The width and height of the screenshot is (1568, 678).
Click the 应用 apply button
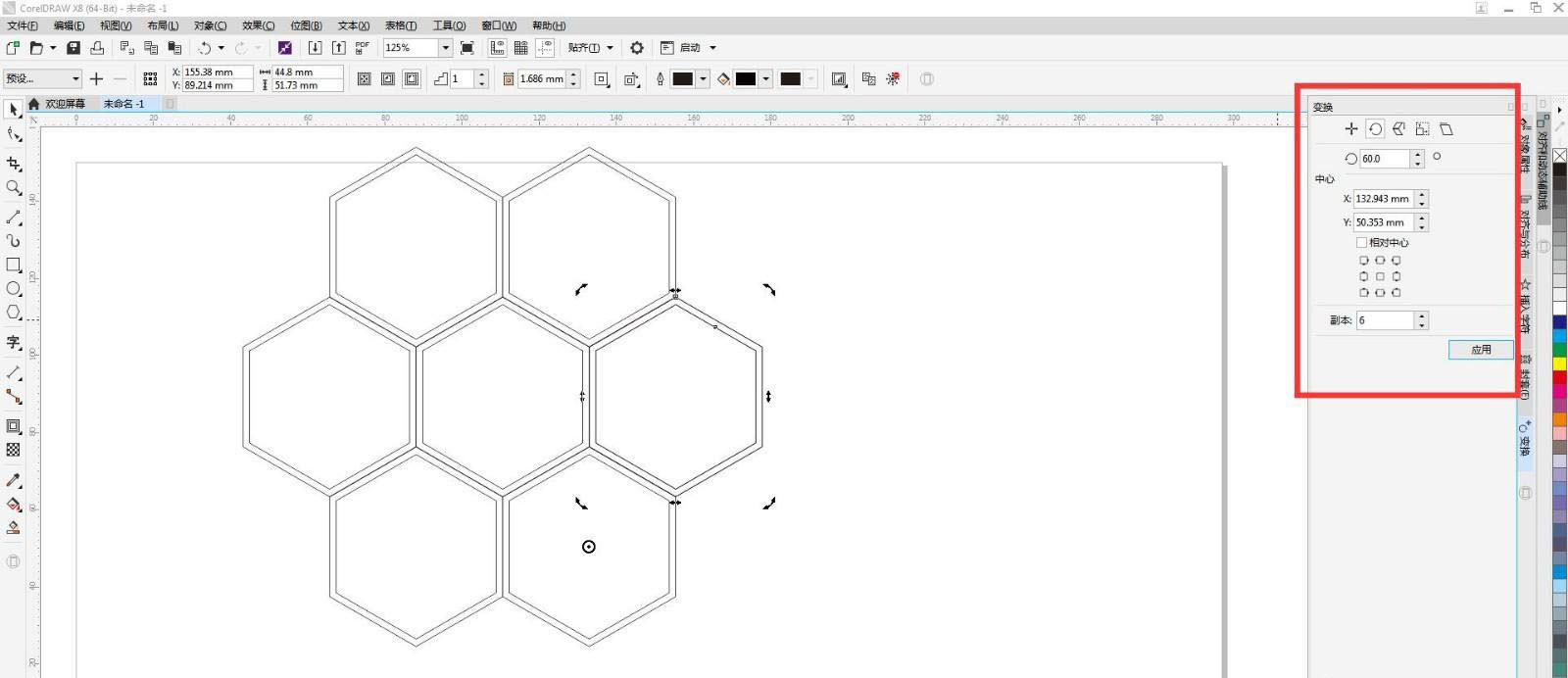click(1480, 350)
